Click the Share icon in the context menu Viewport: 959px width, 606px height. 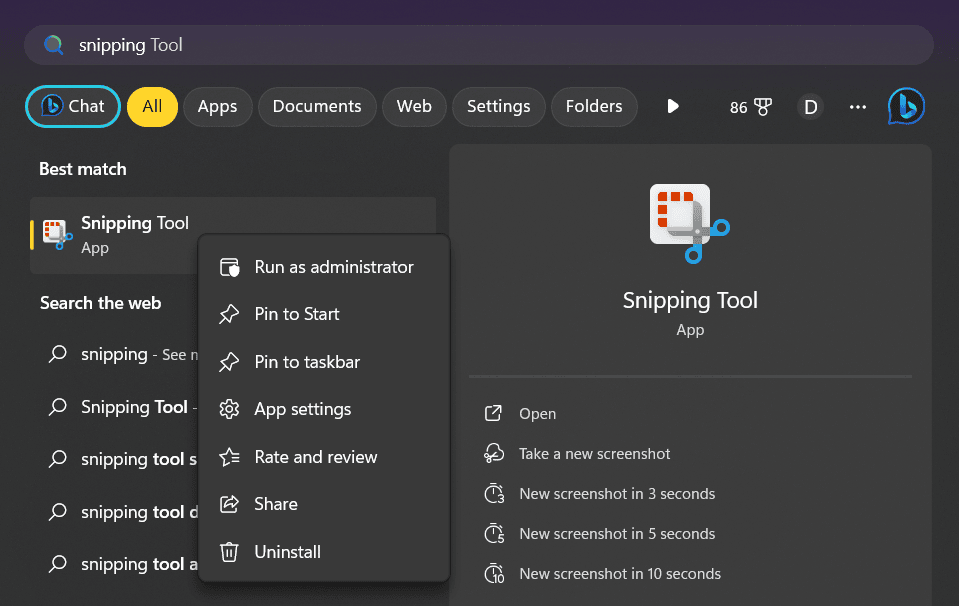230,504
